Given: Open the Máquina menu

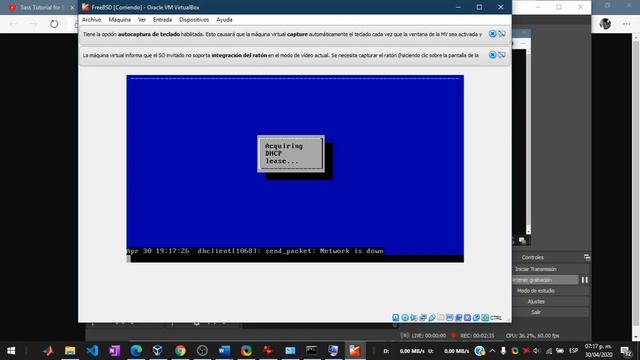Looking at the screenshot, I should 120,20.
